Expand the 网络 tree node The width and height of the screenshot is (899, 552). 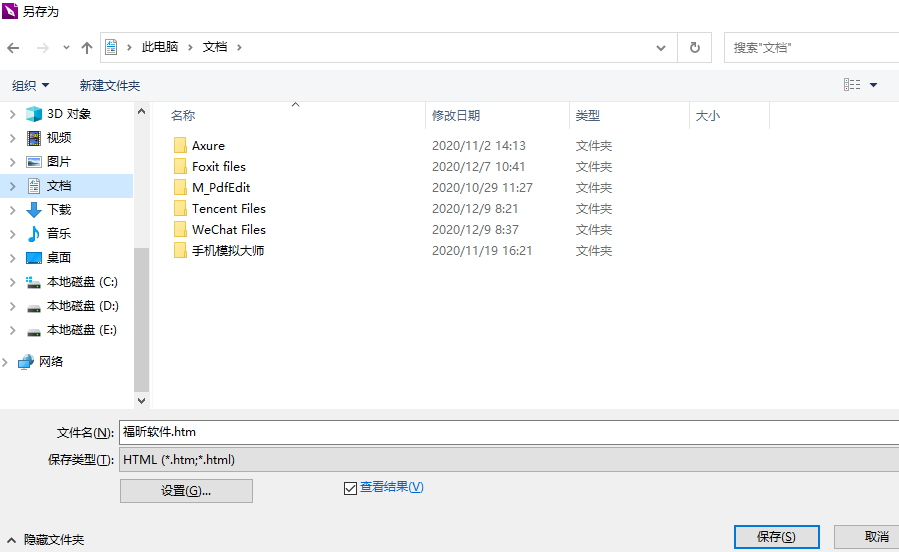tap(5, 362)
